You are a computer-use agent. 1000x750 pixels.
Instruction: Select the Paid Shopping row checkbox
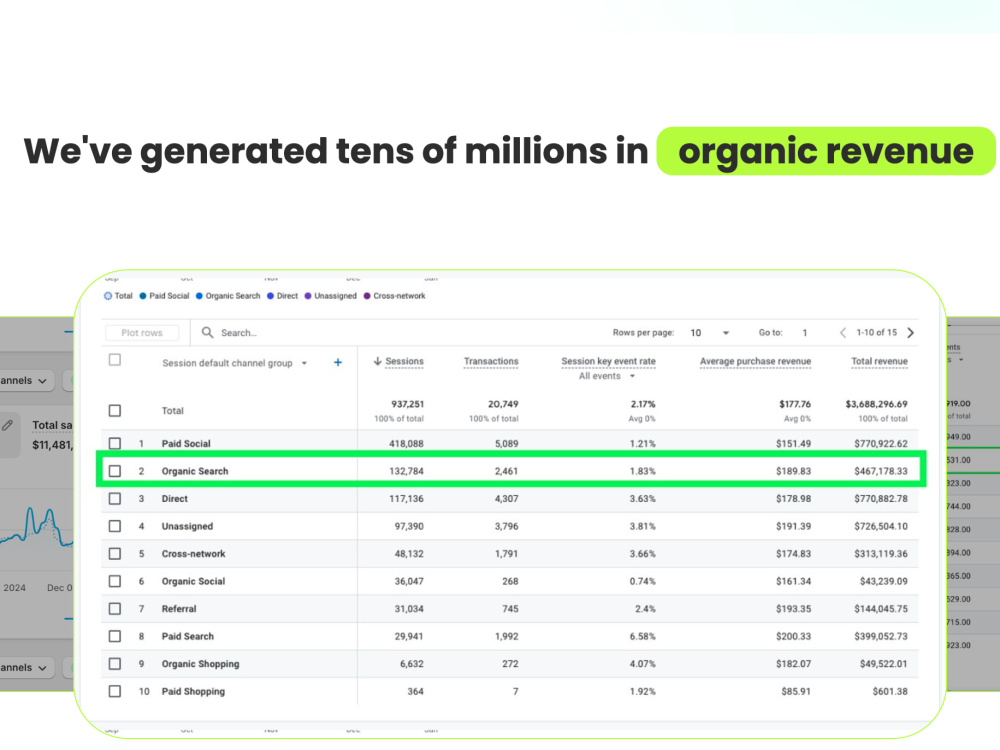pos(115,691)
